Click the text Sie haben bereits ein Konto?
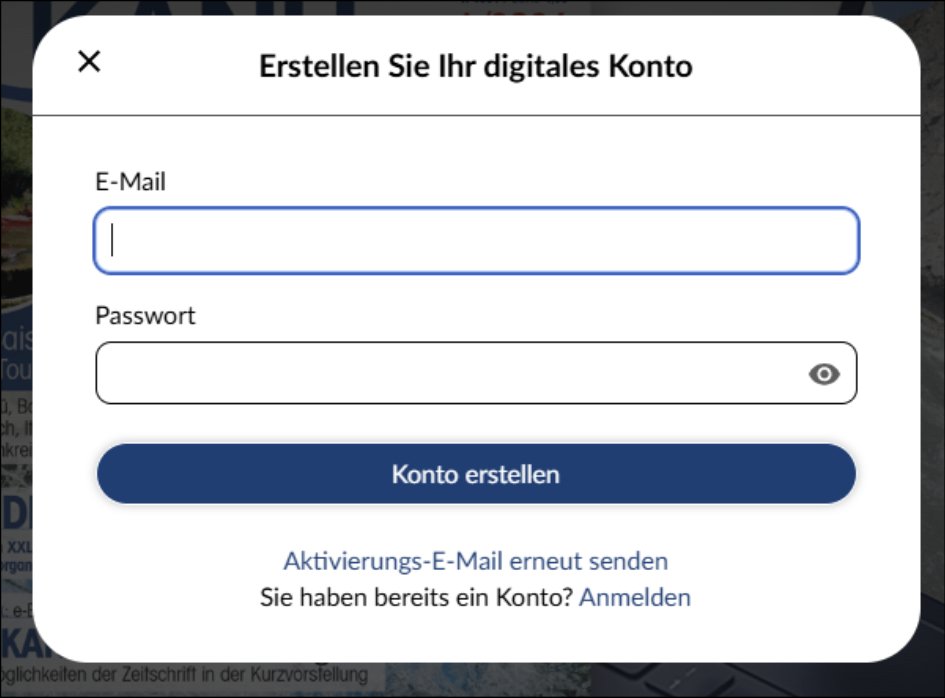The width and height of the screenshot is (945, 698). 416,598
